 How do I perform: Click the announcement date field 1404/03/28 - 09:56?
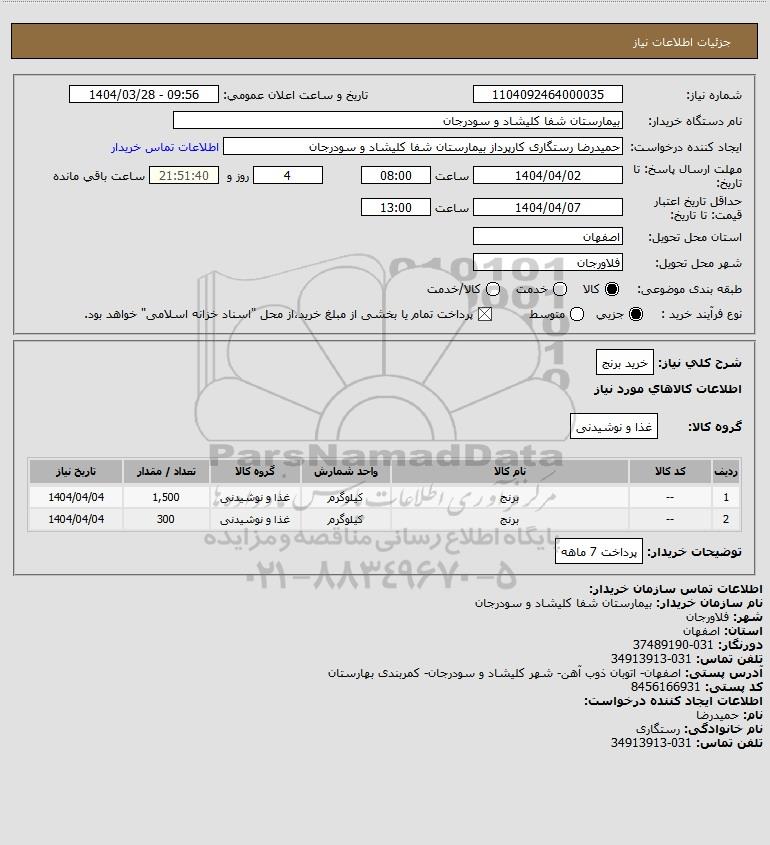[x=144, y=94]
